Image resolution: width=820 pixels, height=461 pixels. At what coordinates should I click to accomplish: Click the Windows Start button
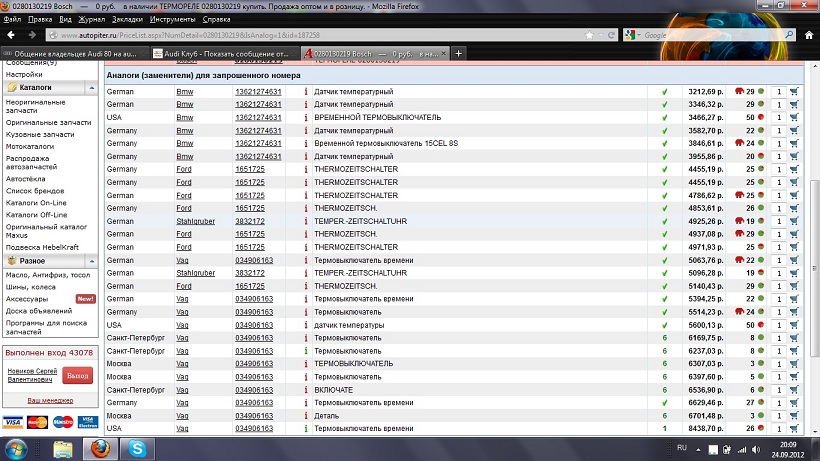(x=17, y=449)
